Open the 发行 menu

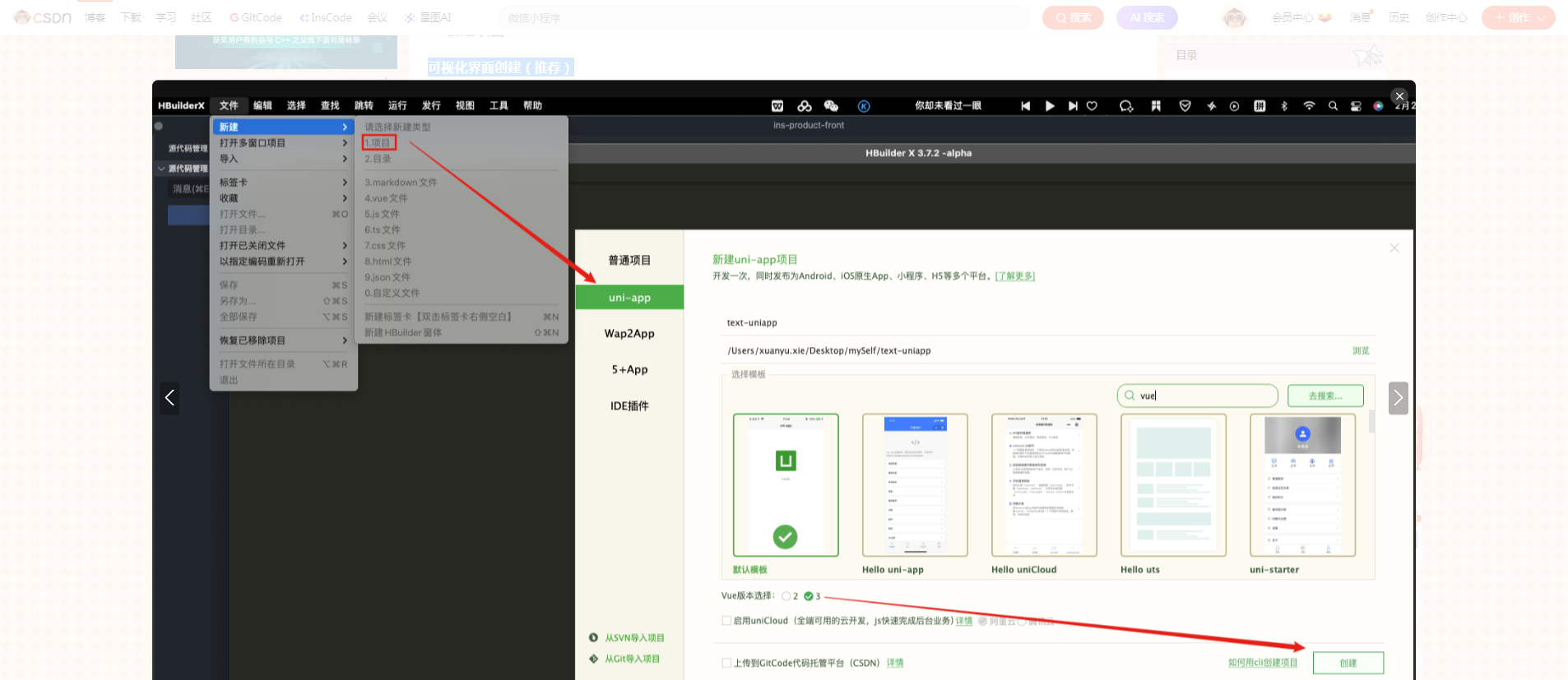coord(431,106)
